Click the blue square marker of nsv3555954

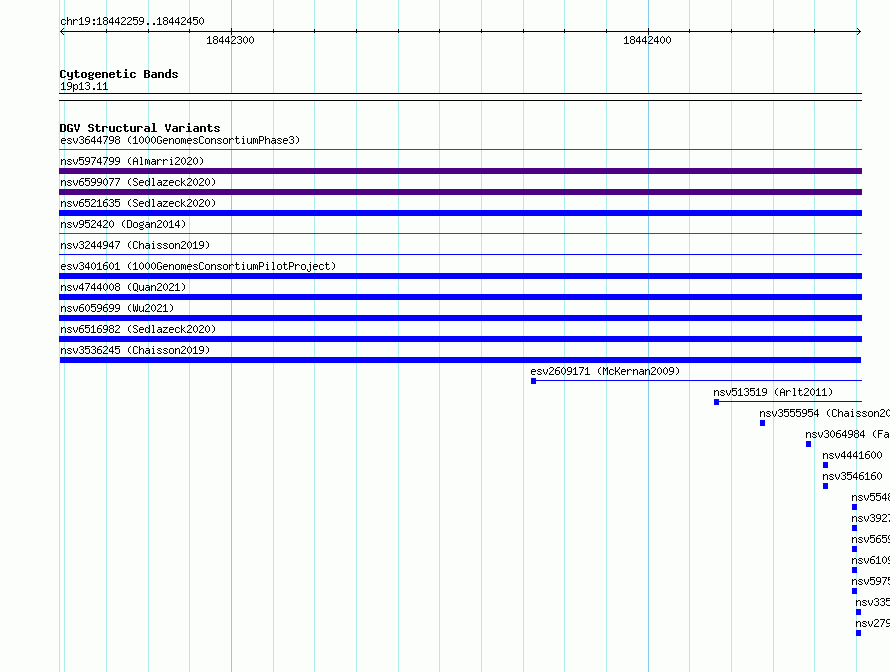coord(762,423)
